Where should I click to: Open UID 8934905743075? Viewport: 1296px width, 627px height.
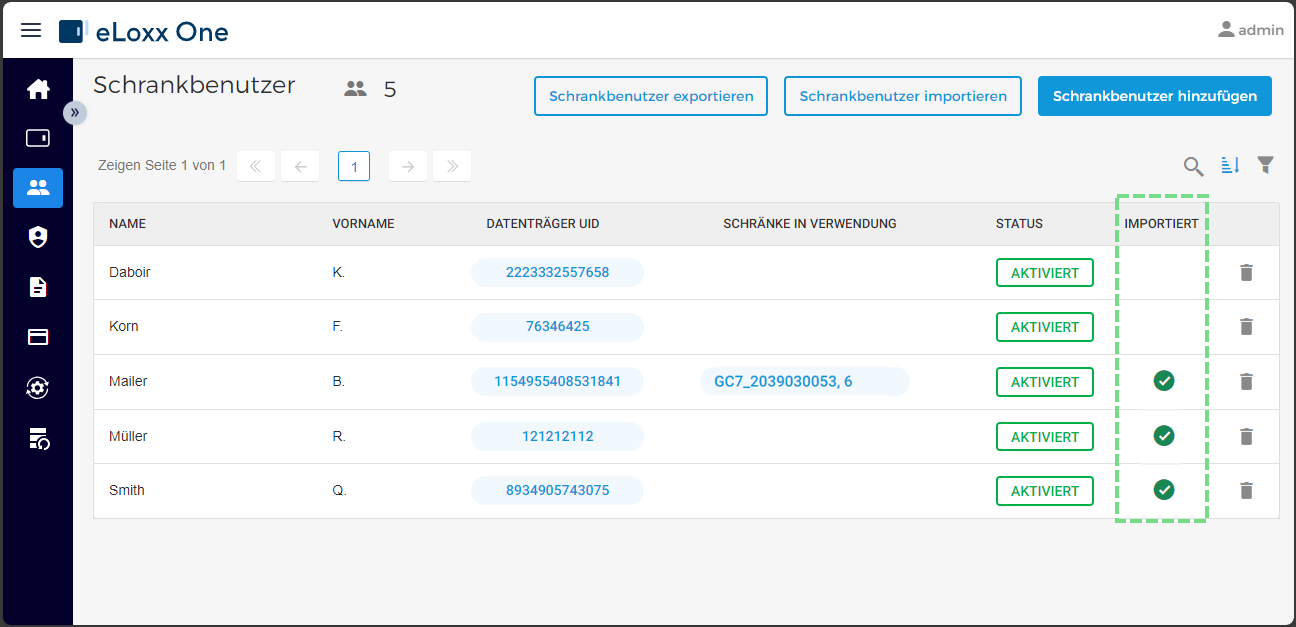(557, 490)
